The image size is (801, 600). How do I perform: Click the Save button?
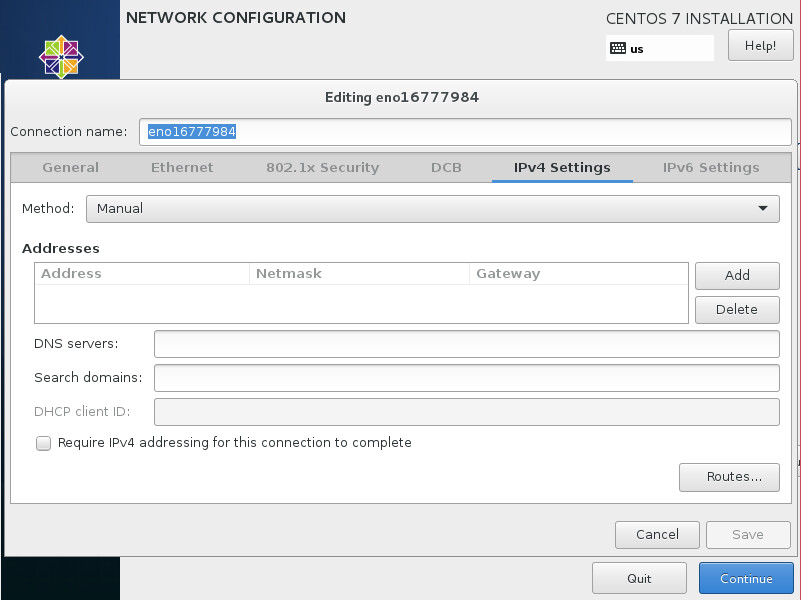tap(748, 535)
